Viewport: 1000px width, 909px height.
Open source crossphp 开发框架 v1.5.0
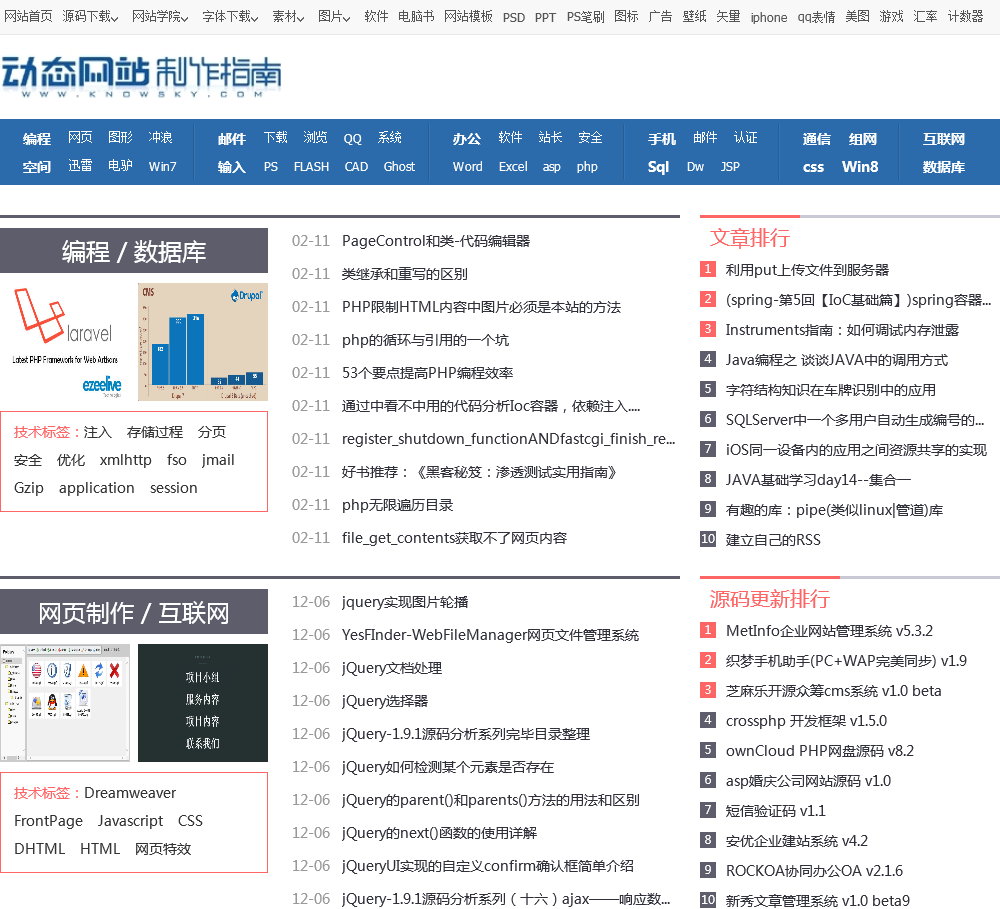[x=806, y=721]
